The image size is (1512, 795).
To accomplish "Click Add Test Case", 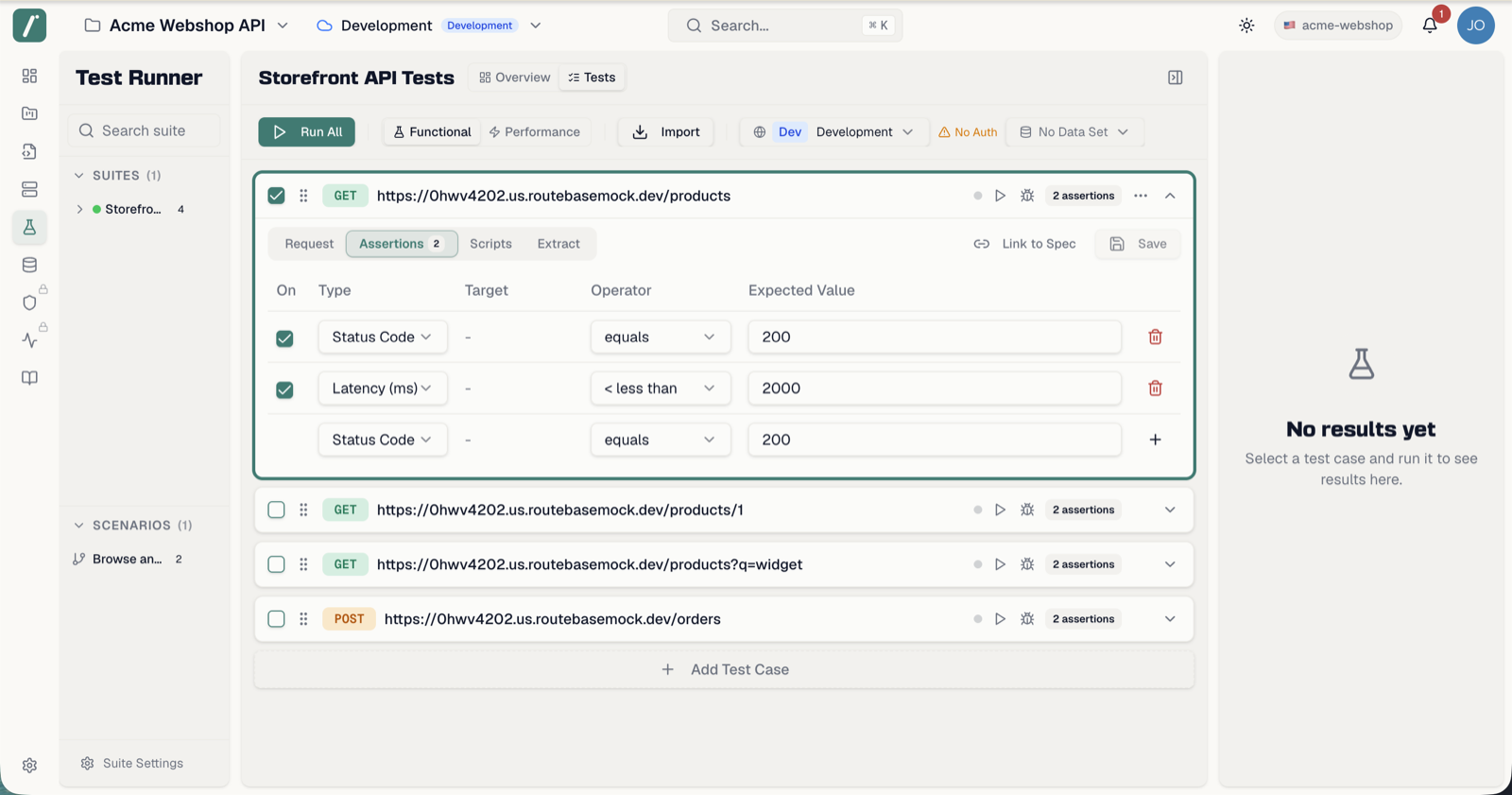I will coord(725,669).
